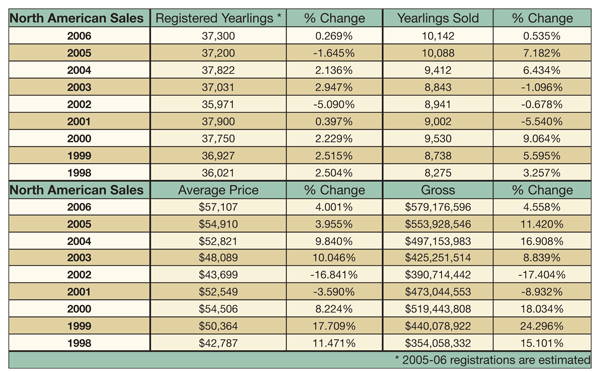The image size is (600, 372).
Task: Select the 2005 yearlings sold cell 10,088
Action: 438,53
